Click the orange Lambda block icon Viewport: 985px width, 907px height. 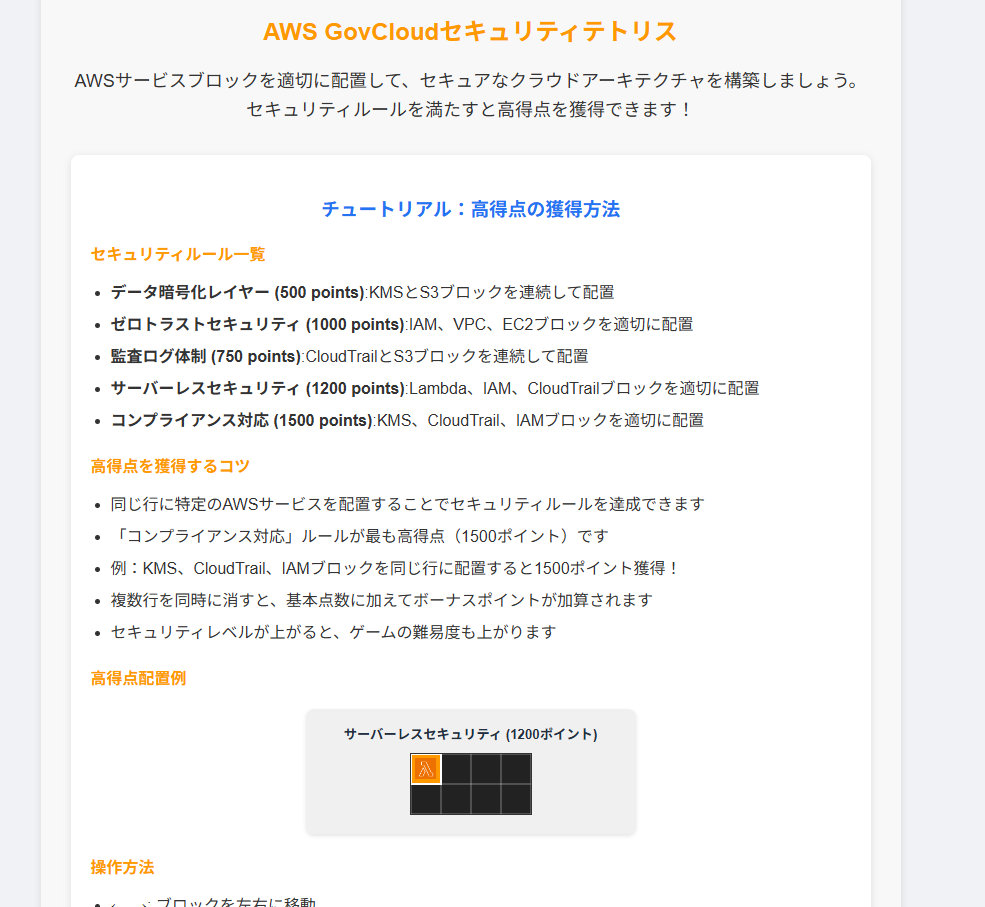click(426, 769)
